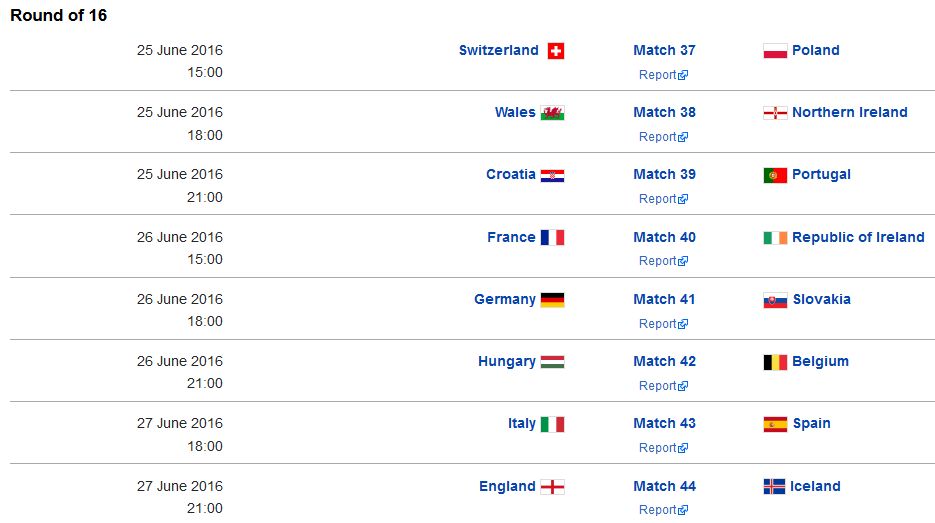
Task: Click the Switzerland flag icon
Action: (x=556, y=51)
